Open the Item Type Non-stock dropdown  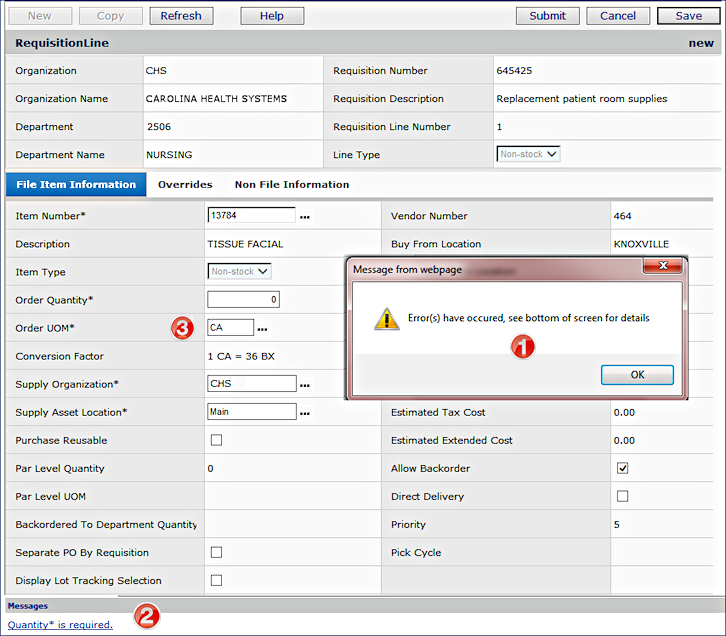[240, 271]
